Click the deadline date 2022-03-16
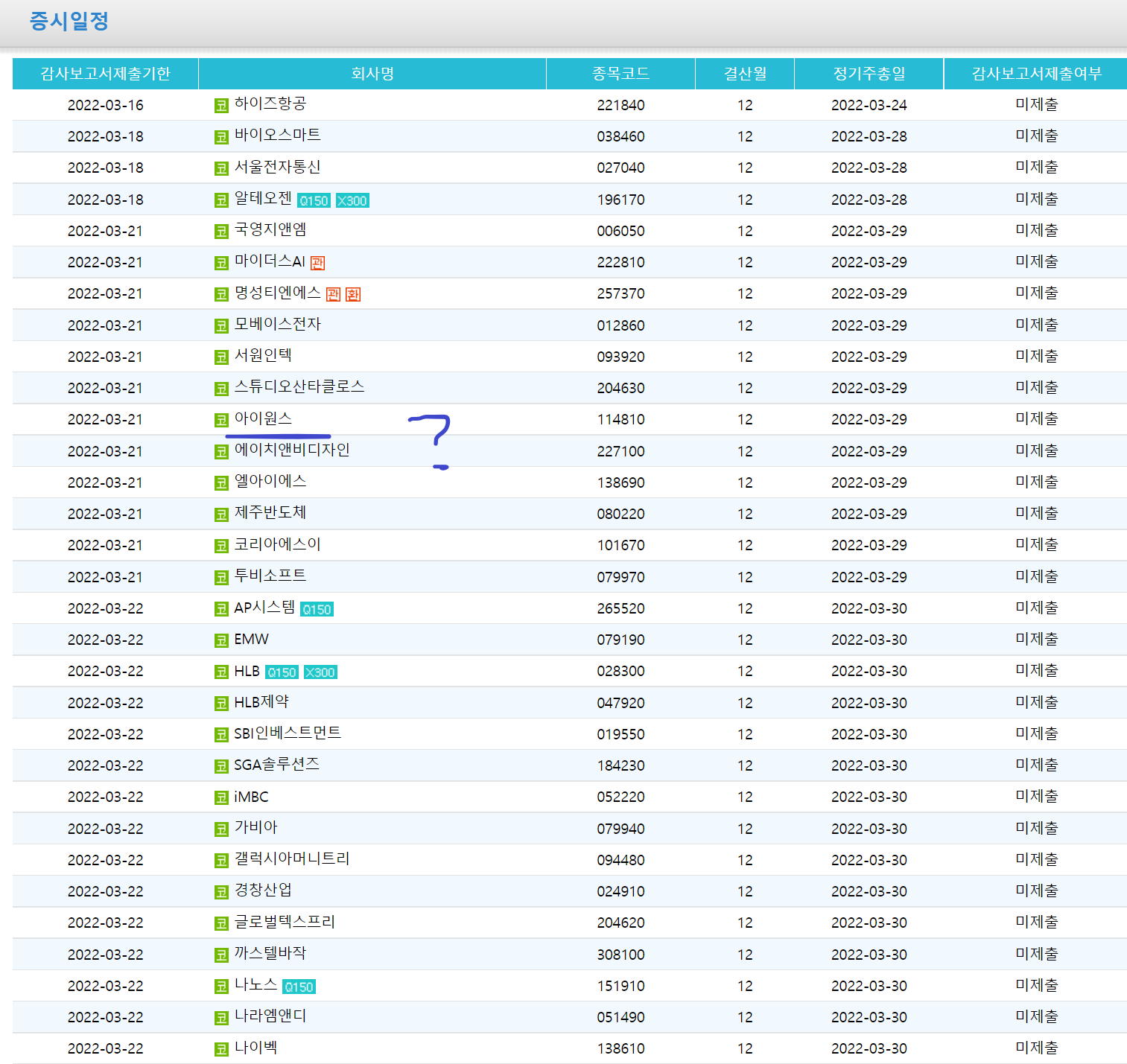This screenshot has height=1064, width=1127. click(x=105, y=105)
